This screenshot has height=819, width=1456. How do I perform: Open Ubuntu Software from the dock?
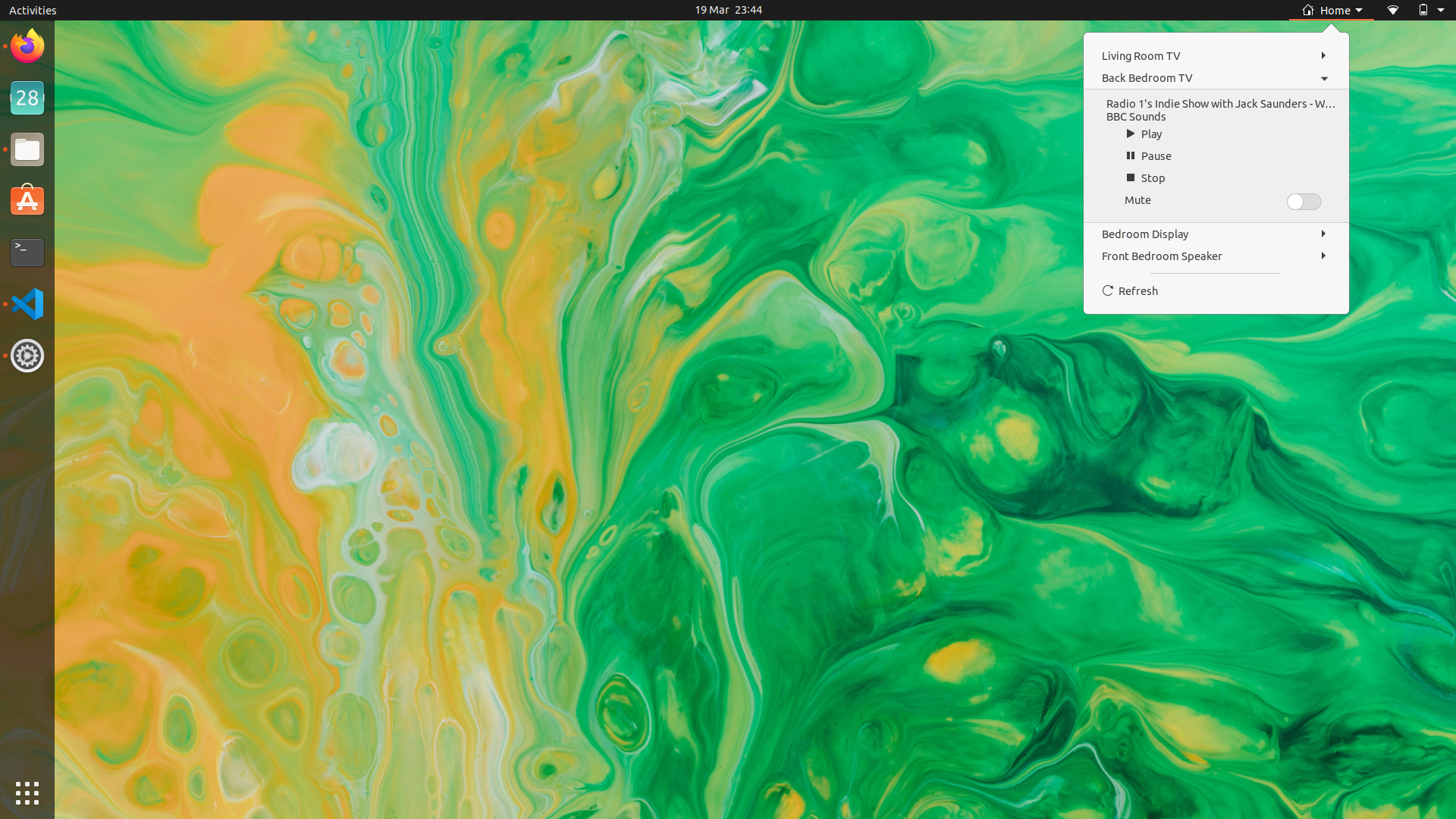click(27, 201)
